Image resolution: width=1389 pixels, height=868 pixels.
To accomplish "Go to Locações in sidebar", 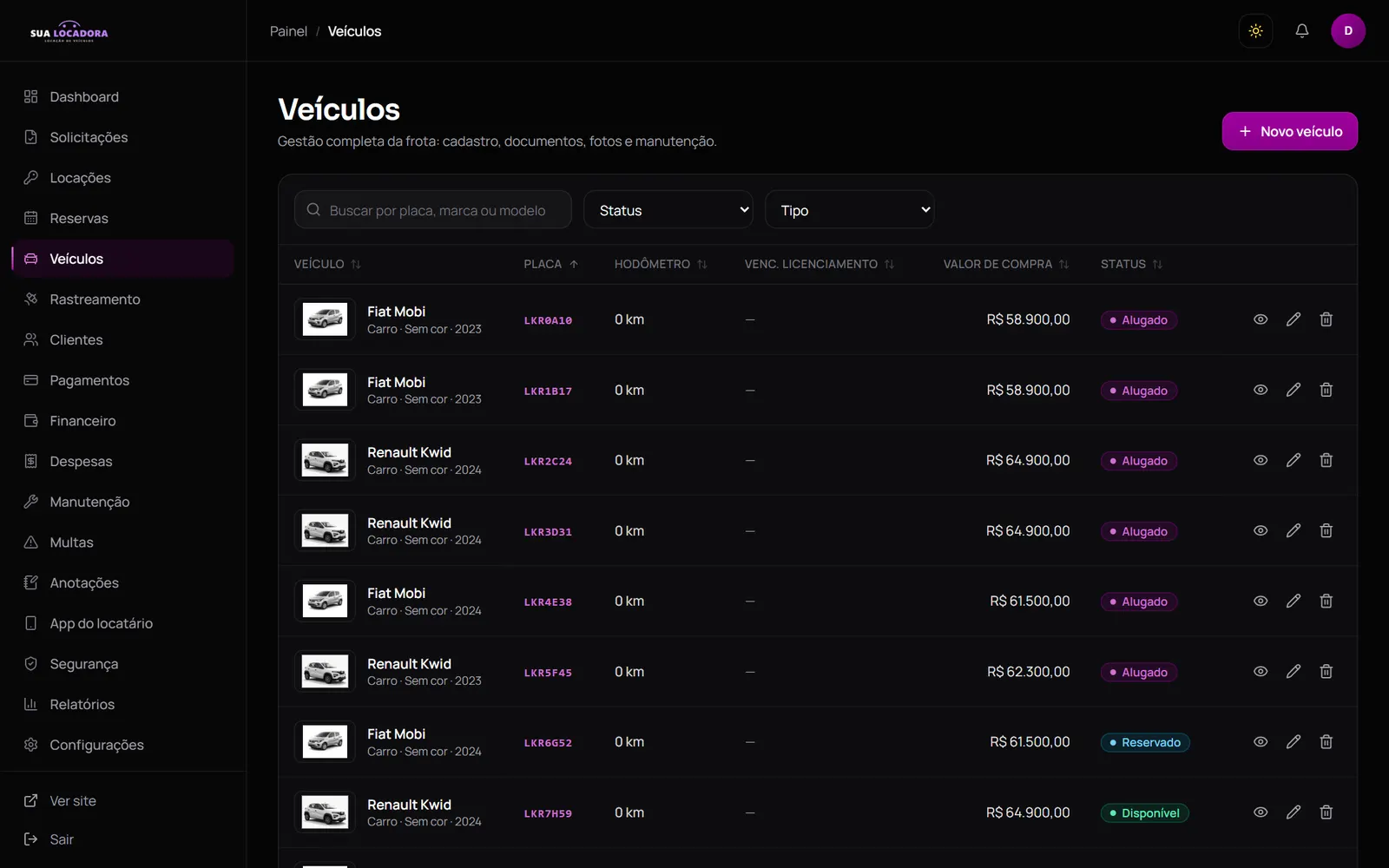I will coord(123,178).
